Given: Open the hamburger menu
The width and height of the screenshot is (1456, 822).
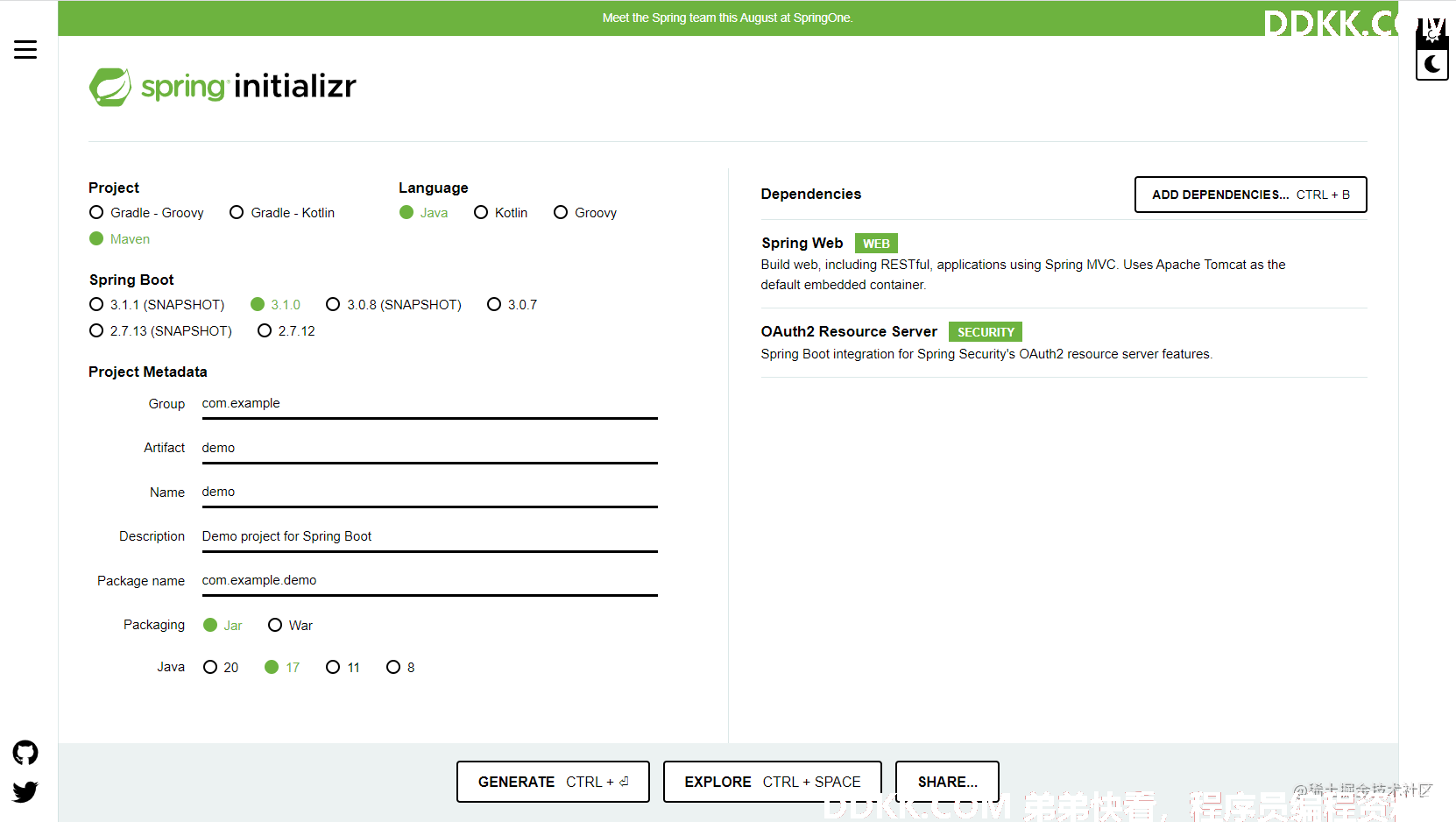Looking at the screenshot, I should pos(25,50).
